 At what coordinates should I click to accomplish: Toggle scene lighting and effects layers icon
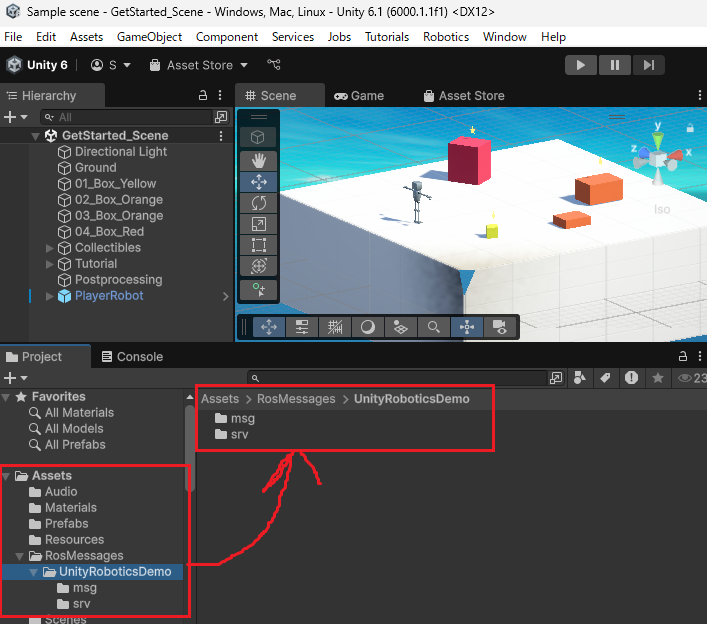(400, 327)
